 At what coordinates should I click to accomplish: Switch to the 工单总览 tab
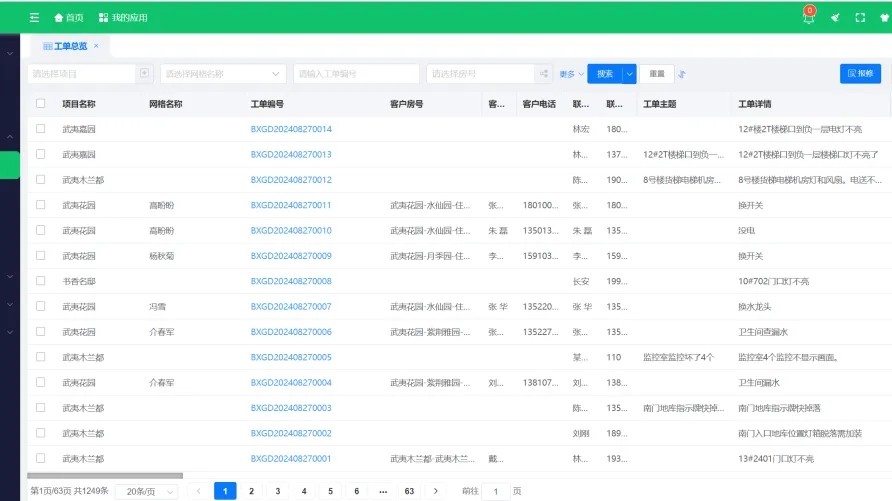tap(70, 46)
